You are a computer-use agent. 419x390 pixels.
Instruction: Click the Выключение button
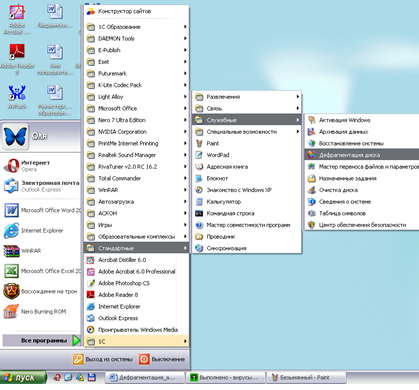[162, 359]
